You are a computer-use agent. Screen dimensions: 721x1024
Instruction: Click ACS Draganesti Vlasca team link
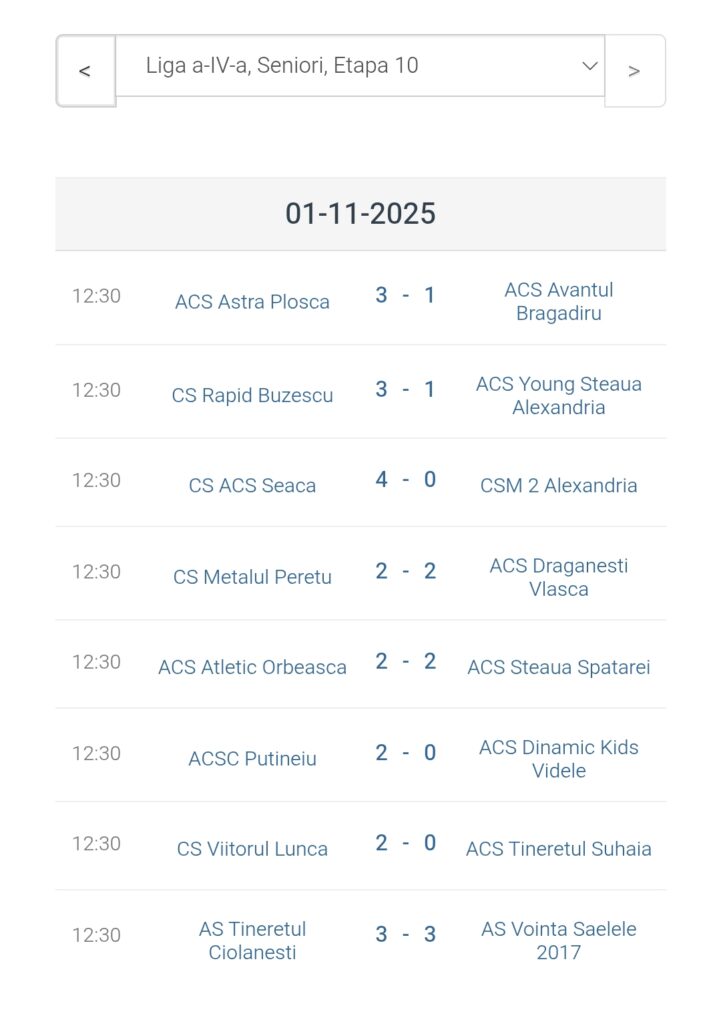(x=558, y=577)
